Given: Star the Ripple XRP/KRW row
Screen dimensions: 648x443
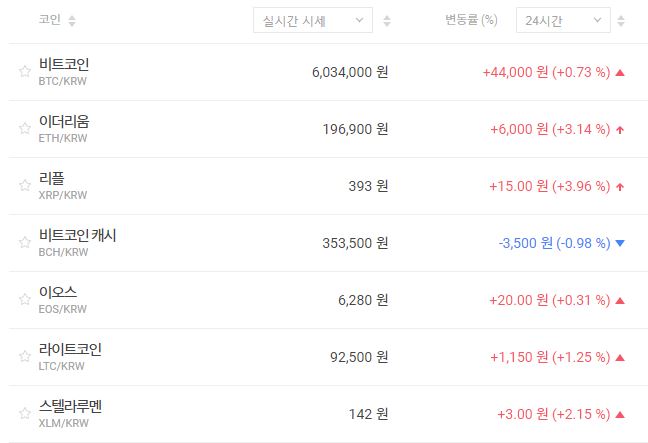Looking at the screenshot, I should [x=25, y=185].
